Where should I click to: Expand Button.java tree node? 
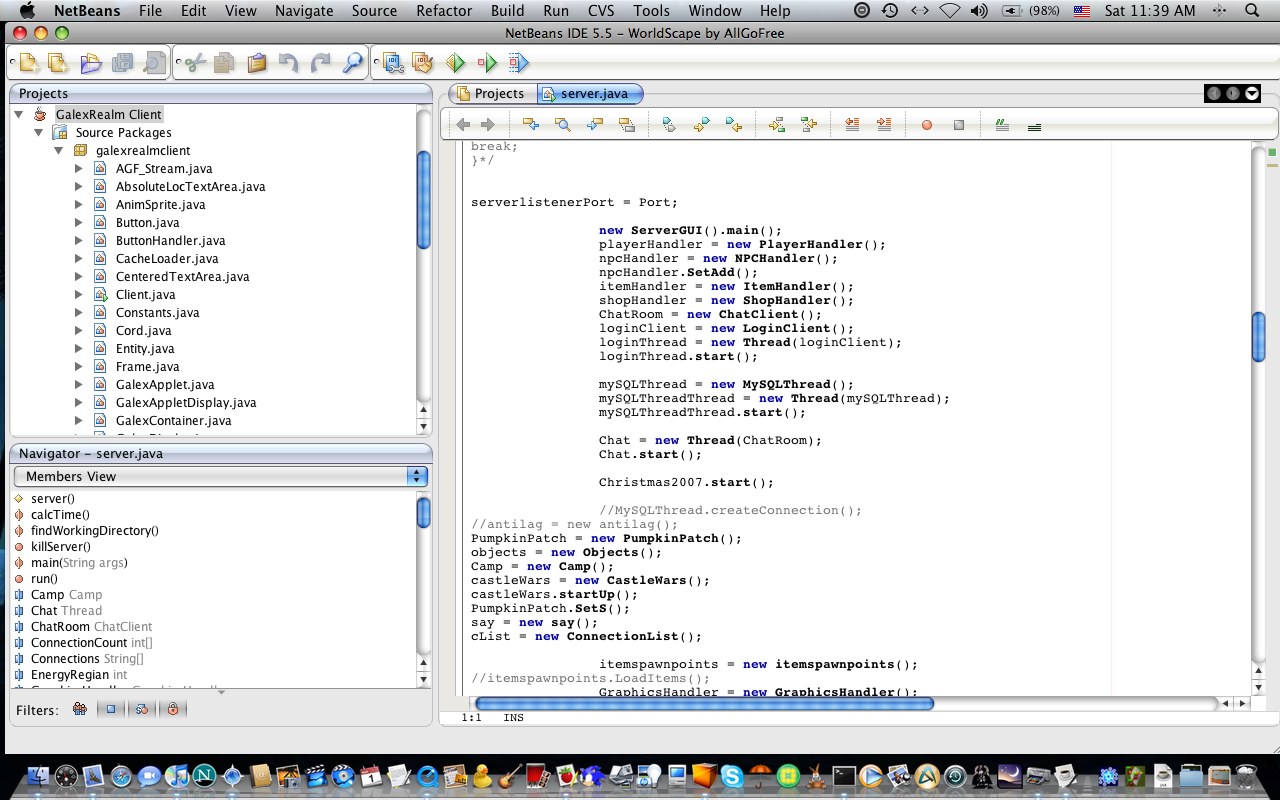(x=79, y=223)
